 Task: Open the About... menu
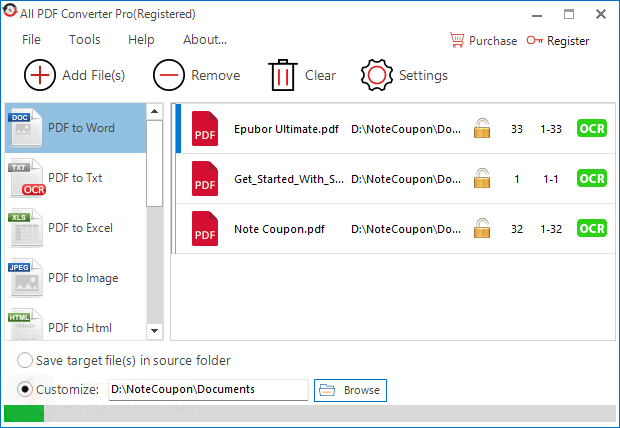point(205,40)
